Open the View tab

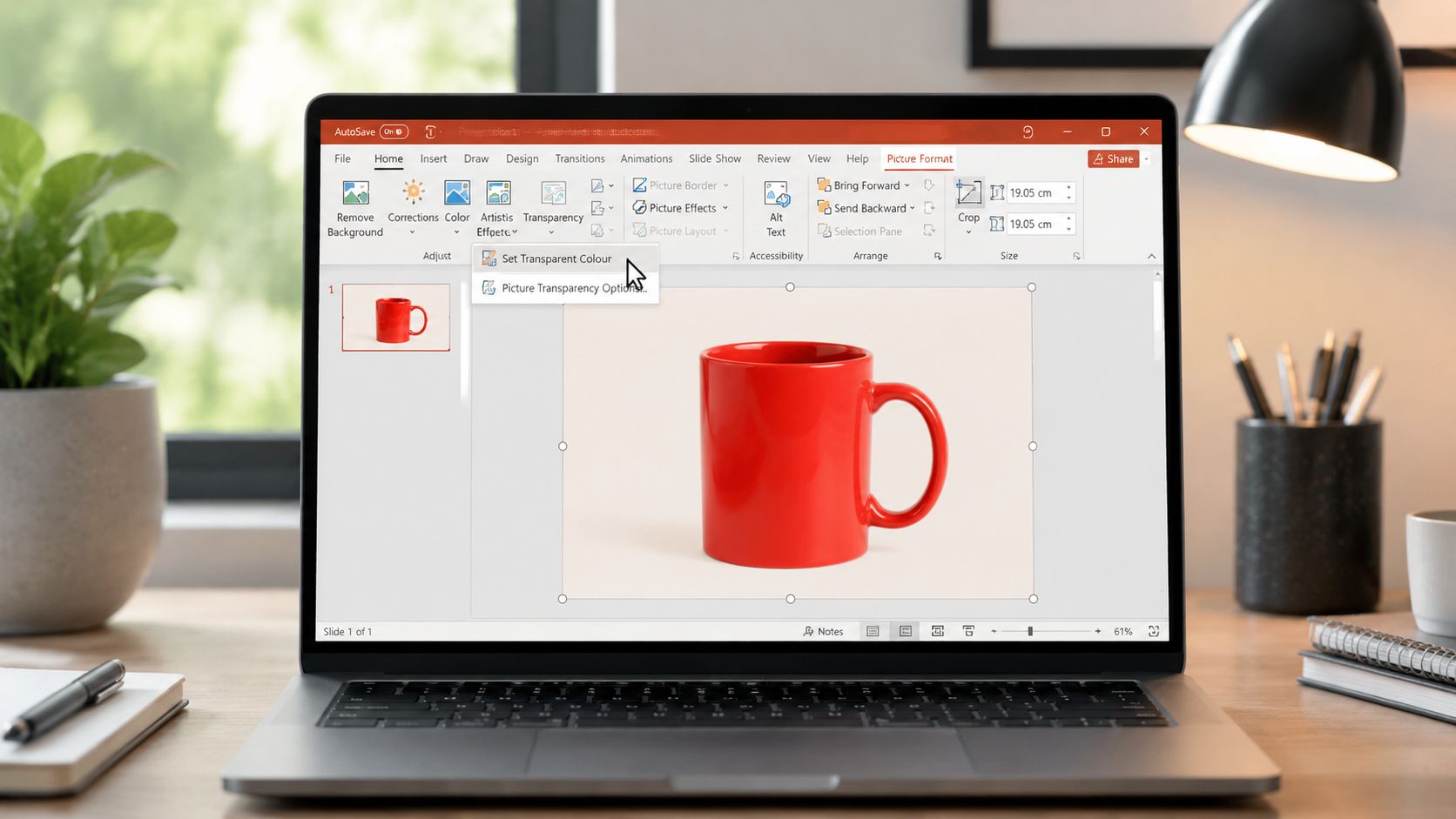point(819,158)
